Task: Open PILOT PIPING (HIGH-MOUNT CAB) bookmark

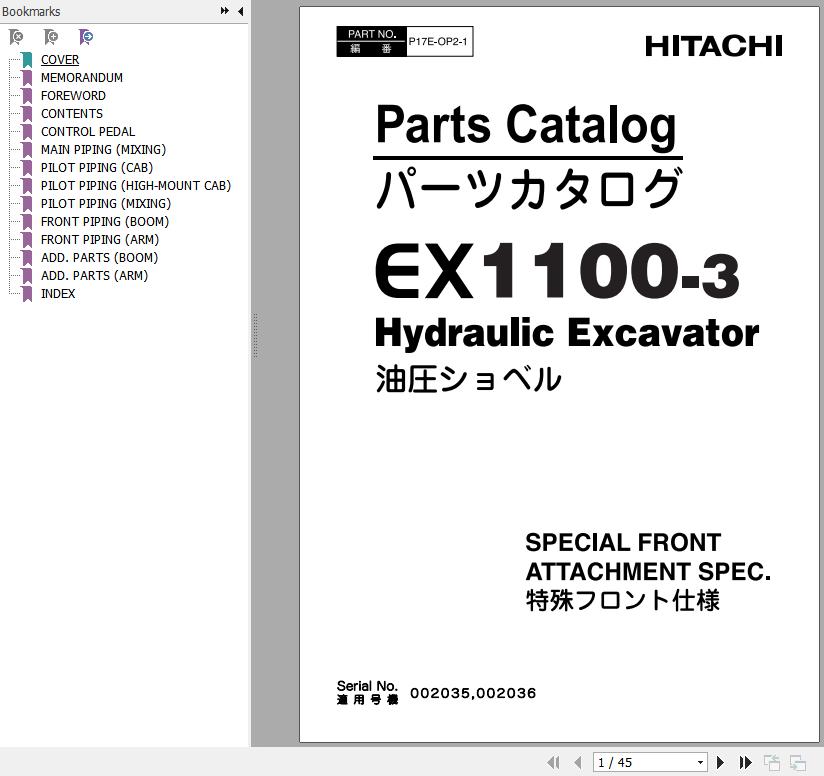Action: [136, 185]
